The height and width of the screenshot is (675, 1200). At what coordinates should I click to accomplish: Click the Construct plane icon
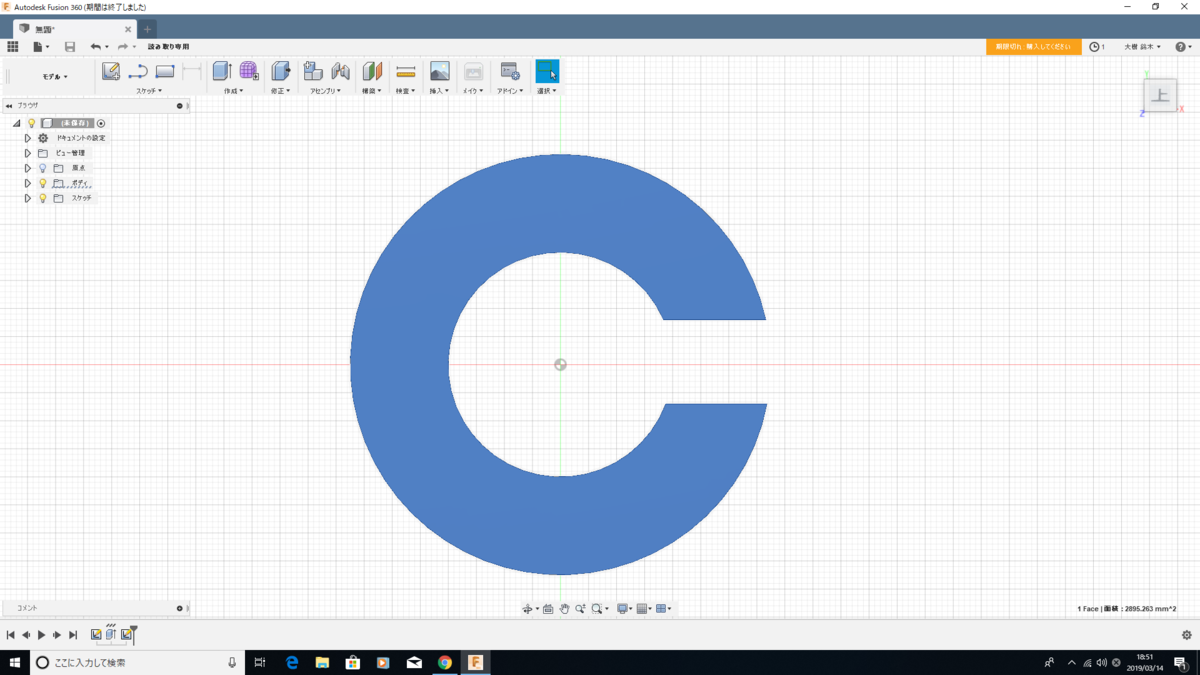click(372, 71)
